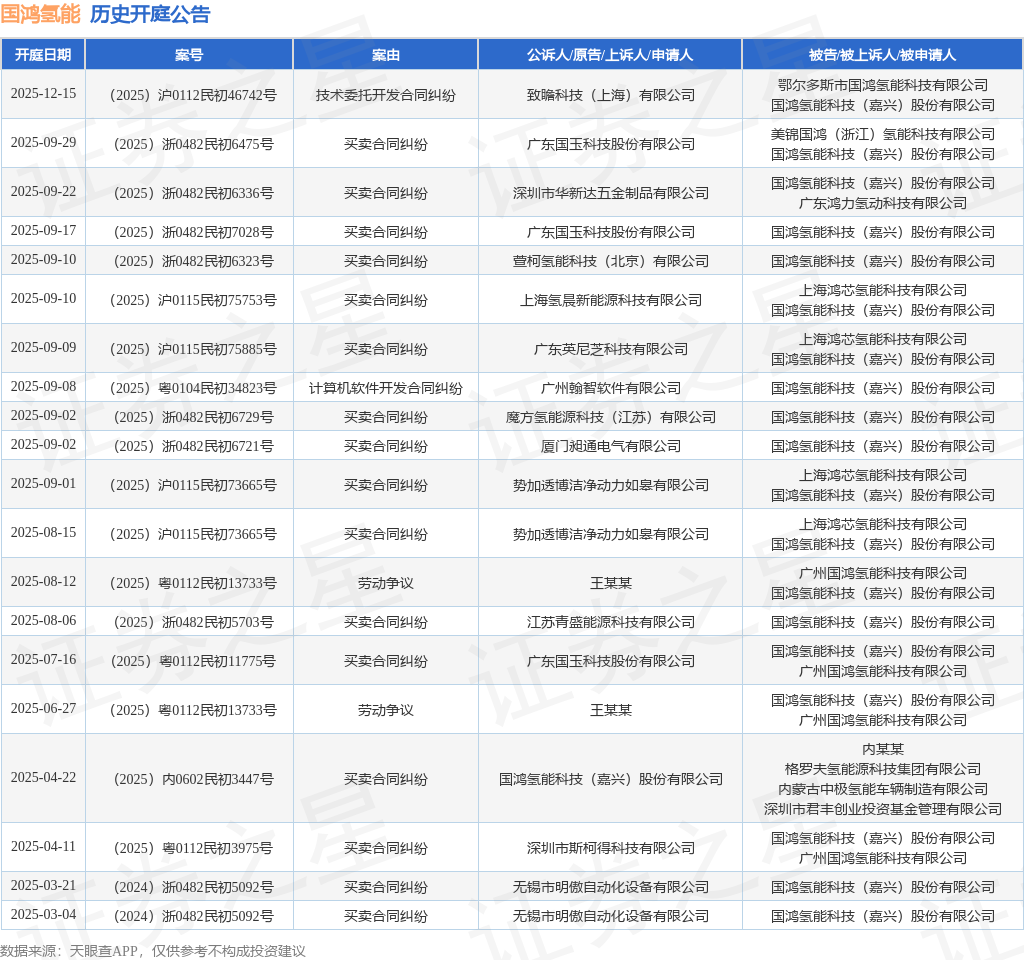Click date cell 2025-08-06
The width and height of the screenshot is (1024, 960).
tap(43, 620)
